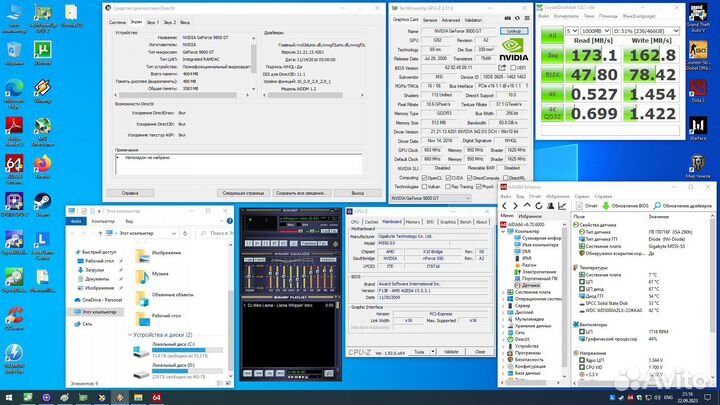Toggle the Winamp equalizer ON button

[x=248, y=260]
